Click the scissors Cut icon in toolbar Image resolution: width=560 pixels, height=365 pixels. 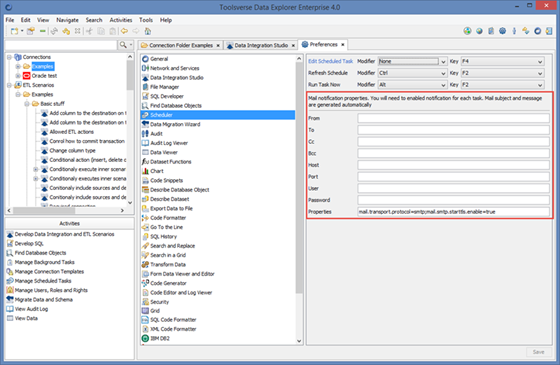click(x=89, y=31)
